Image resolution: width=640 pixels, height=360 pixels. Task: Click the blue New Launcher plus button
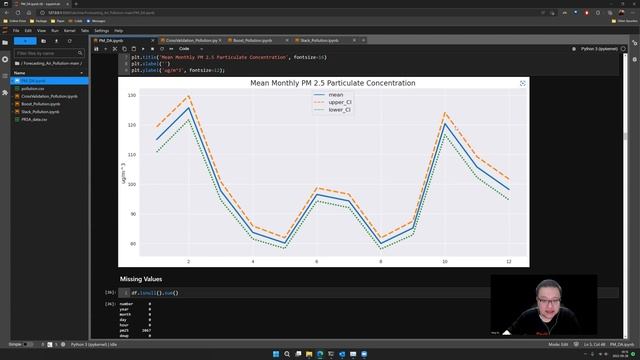click(x=25, y=41)
